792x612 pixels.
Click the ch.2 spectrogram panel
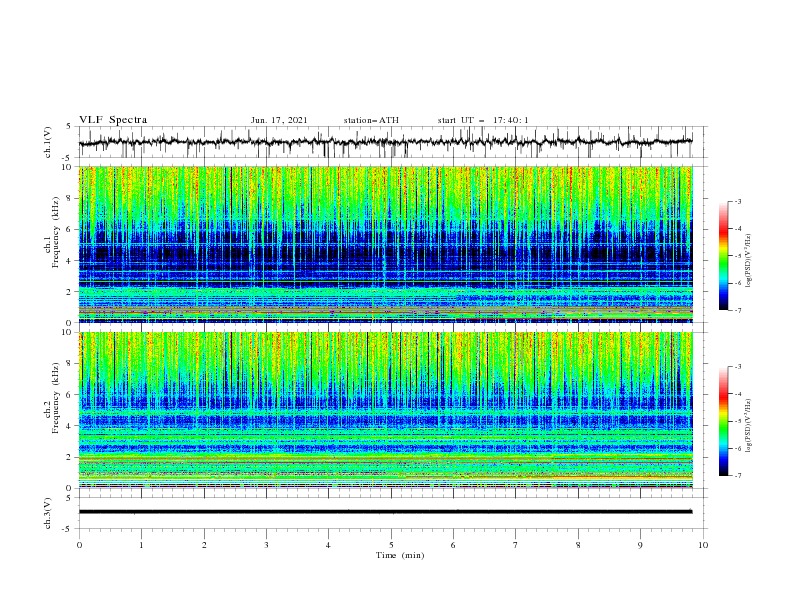385,410
